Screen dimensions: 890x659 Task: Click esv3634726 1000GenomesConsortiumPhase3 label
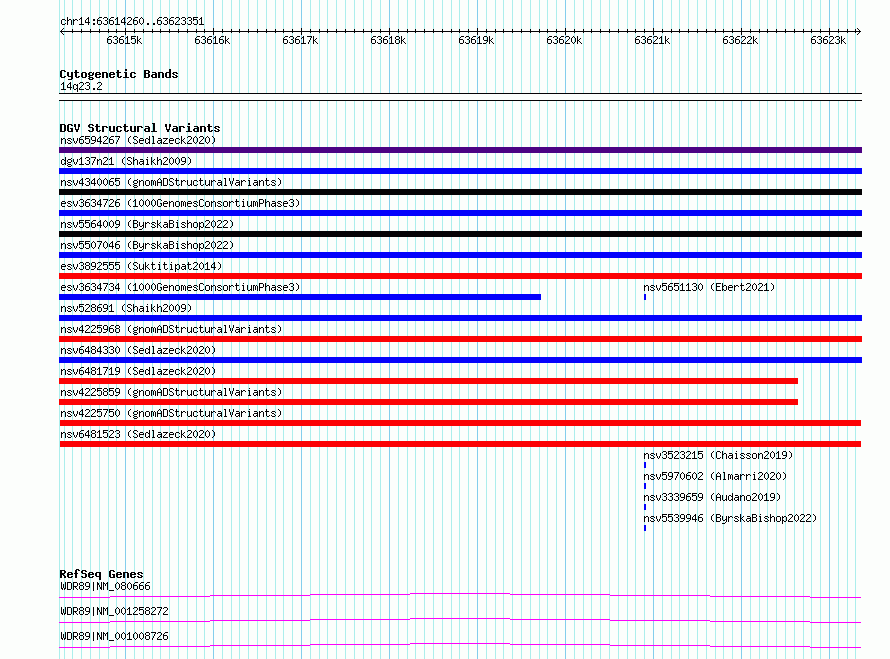coord(180,203)
